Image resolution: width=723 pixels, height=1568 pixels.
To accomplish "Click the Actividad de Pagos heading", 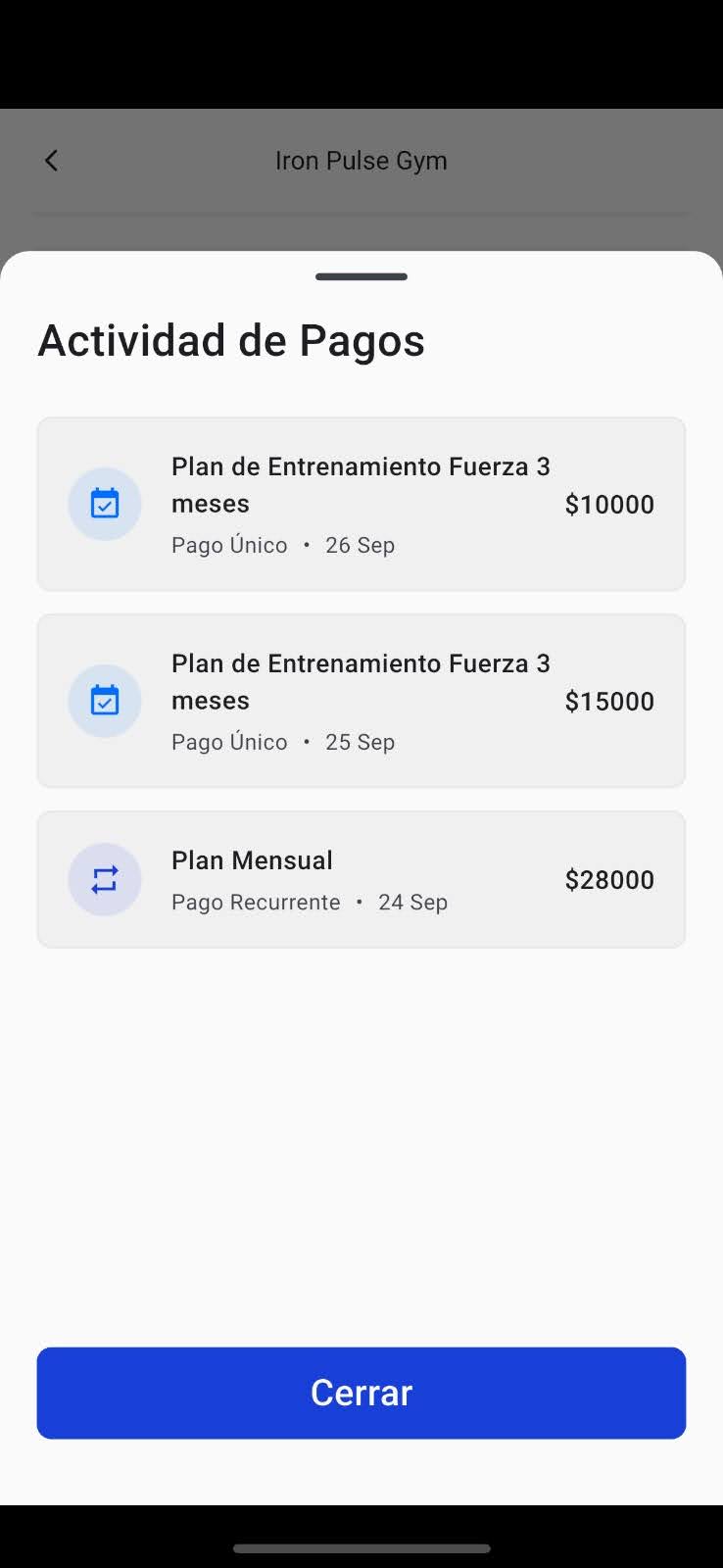I will pos(231,340).
